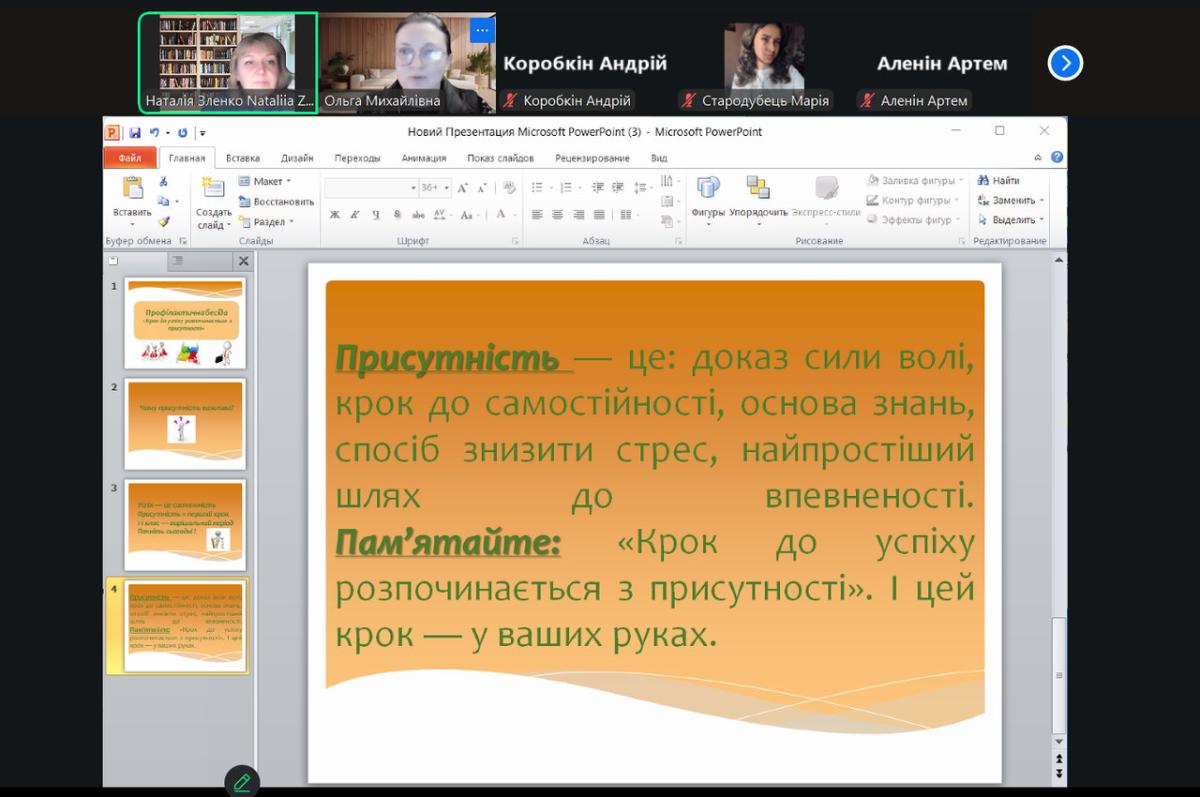Select the Format Painter brush icon

tap(163, 221)
